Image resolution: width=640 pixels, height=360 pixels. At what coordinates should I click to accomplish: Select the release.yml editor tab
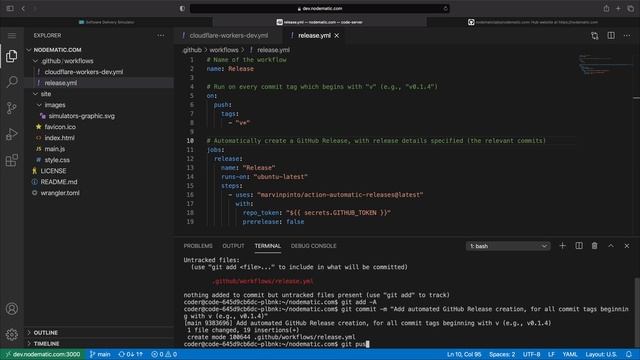(314, 36)
